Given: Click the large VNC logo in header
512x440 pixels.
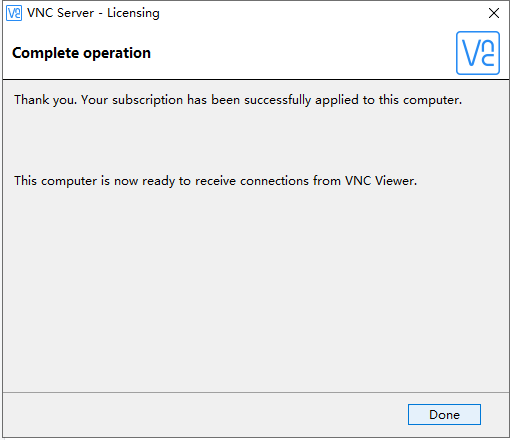Looking at the screenshot, I should [478, 53].
